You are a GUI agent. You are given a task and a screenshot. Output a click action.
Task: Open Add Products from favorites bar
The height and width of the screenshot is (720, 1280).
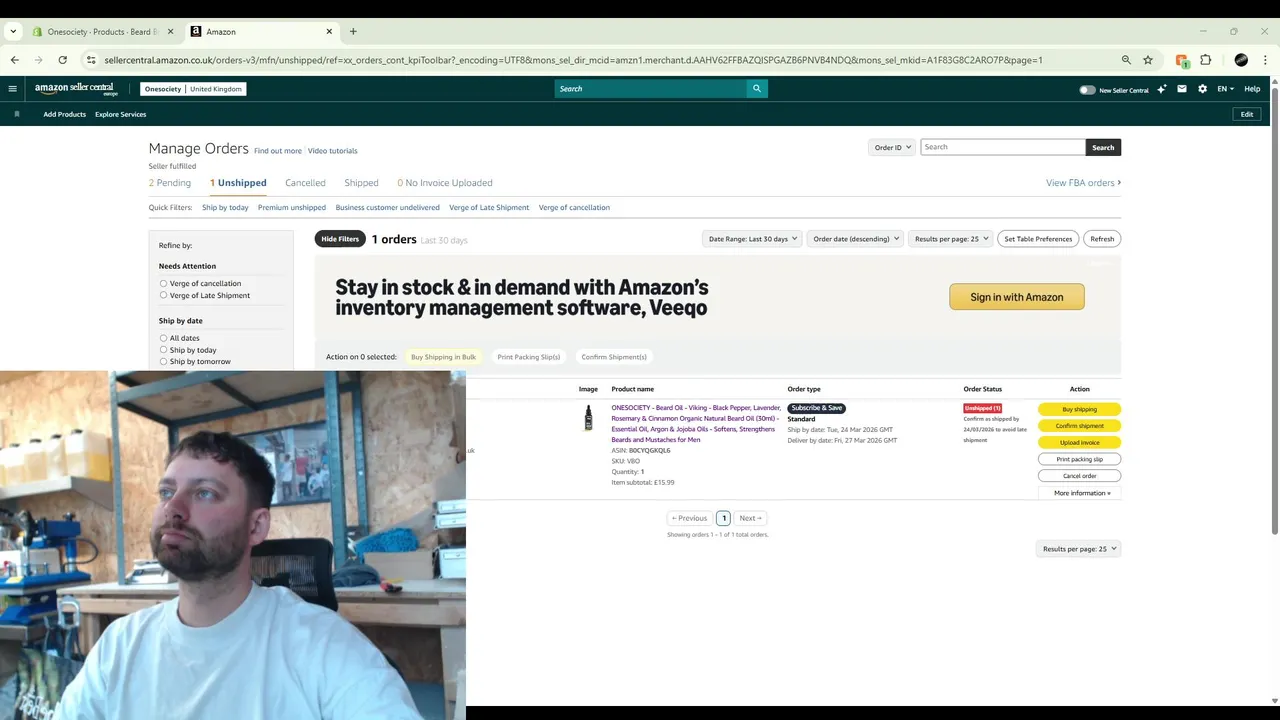pyautogui.click(x=64, y=114)
